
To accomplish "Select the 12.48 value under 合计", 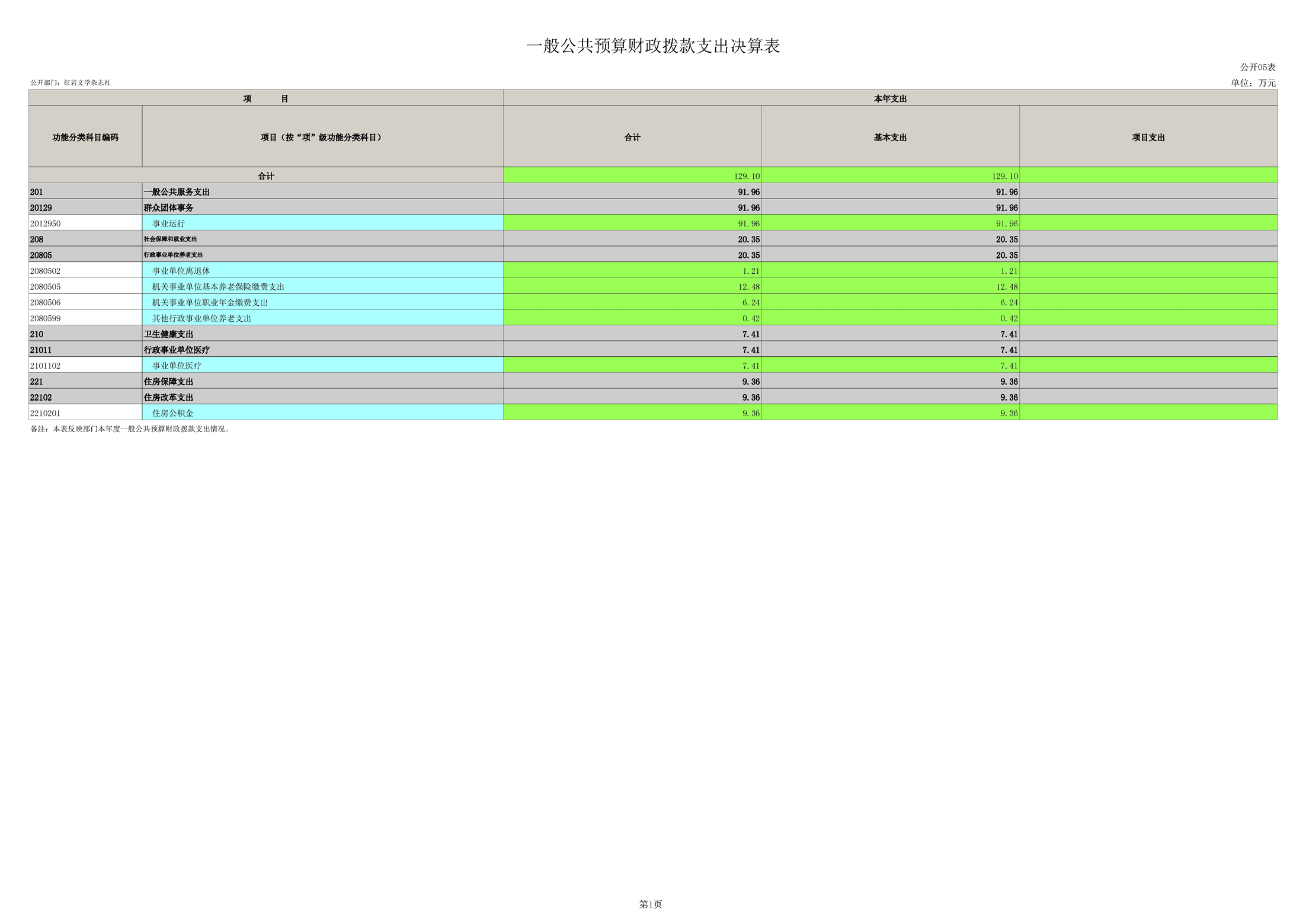I will click(x=748, y=286).
